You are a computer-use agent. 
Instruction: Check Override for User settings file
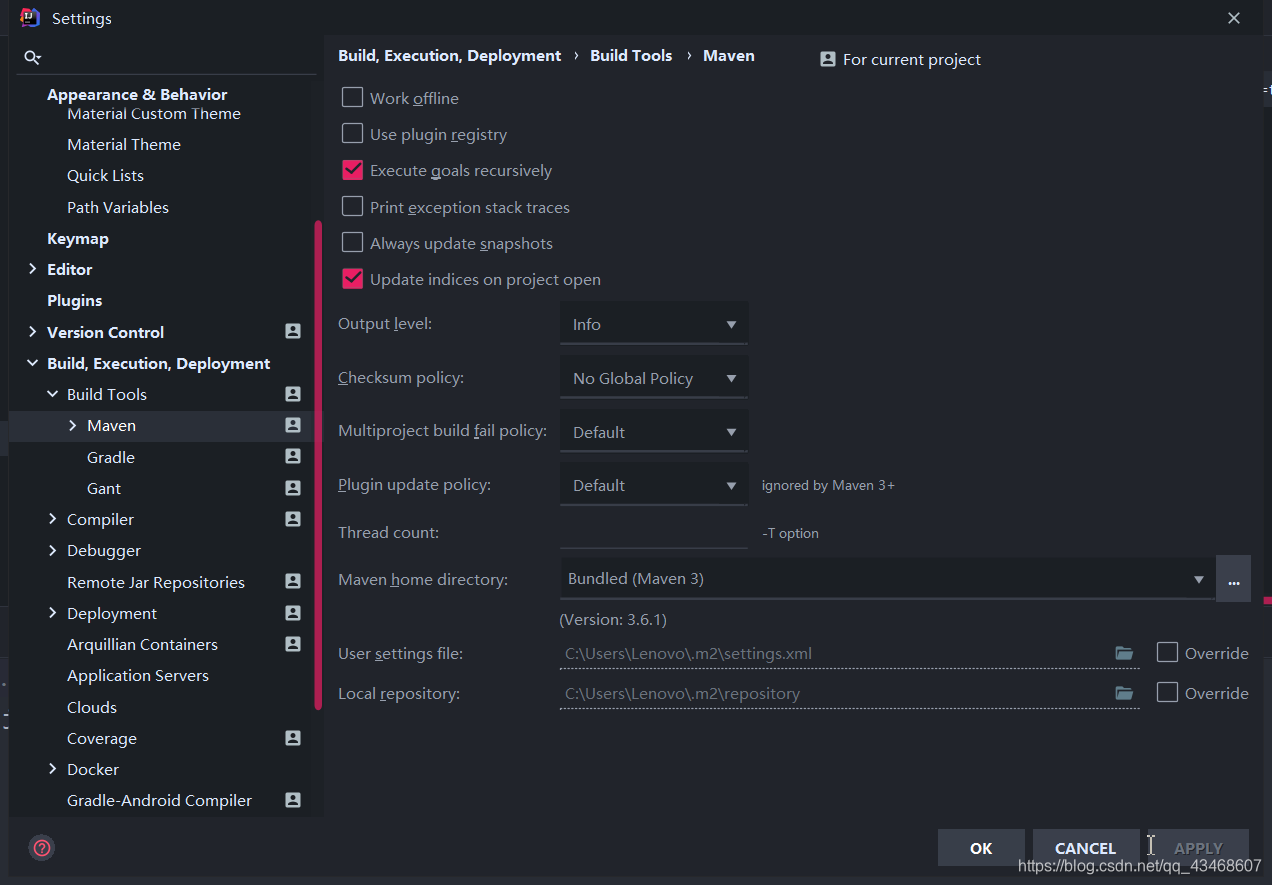click(x=1167, y=652)
